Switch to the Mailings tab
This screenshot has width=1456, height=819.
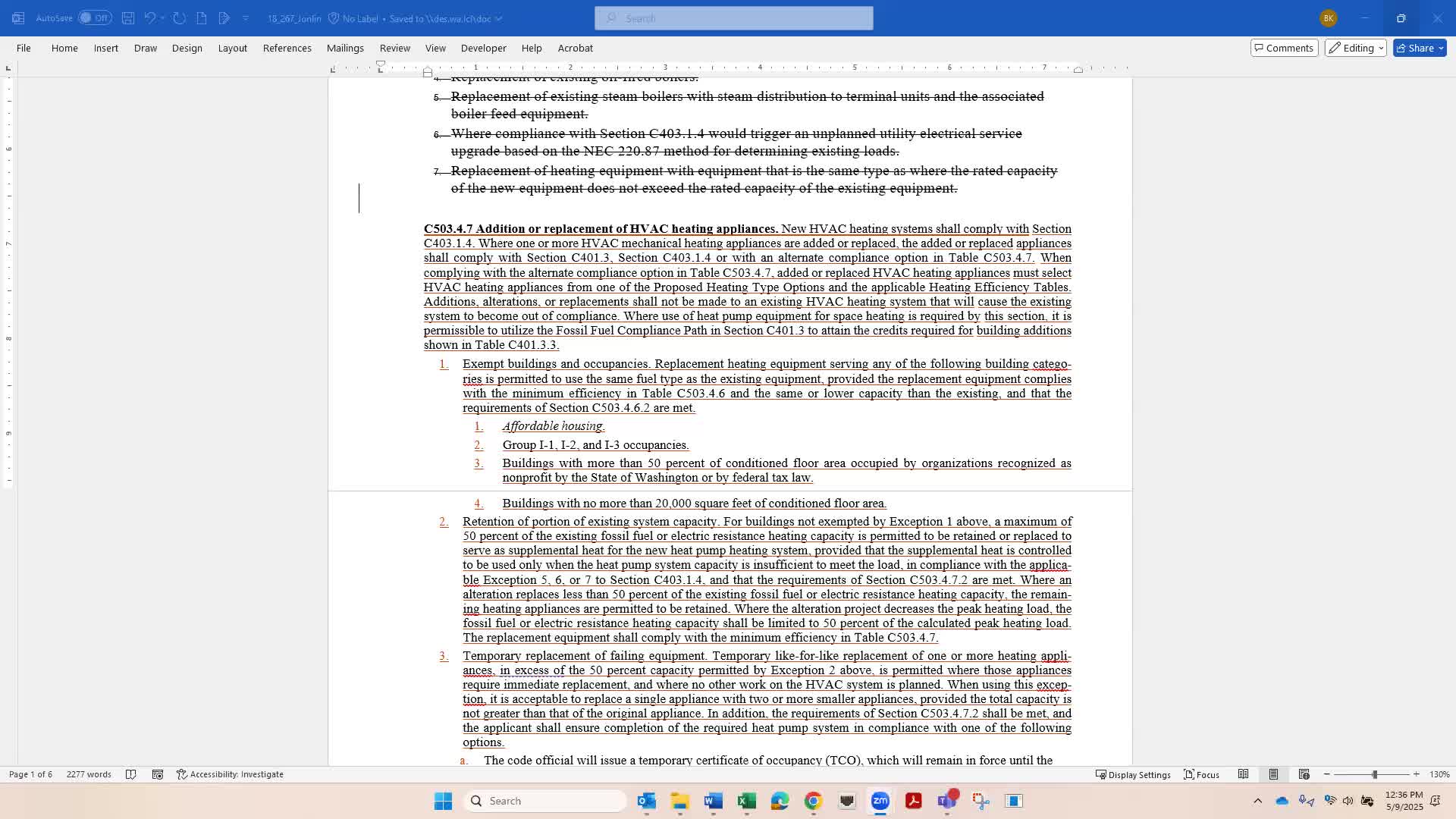tap(345, 48)
